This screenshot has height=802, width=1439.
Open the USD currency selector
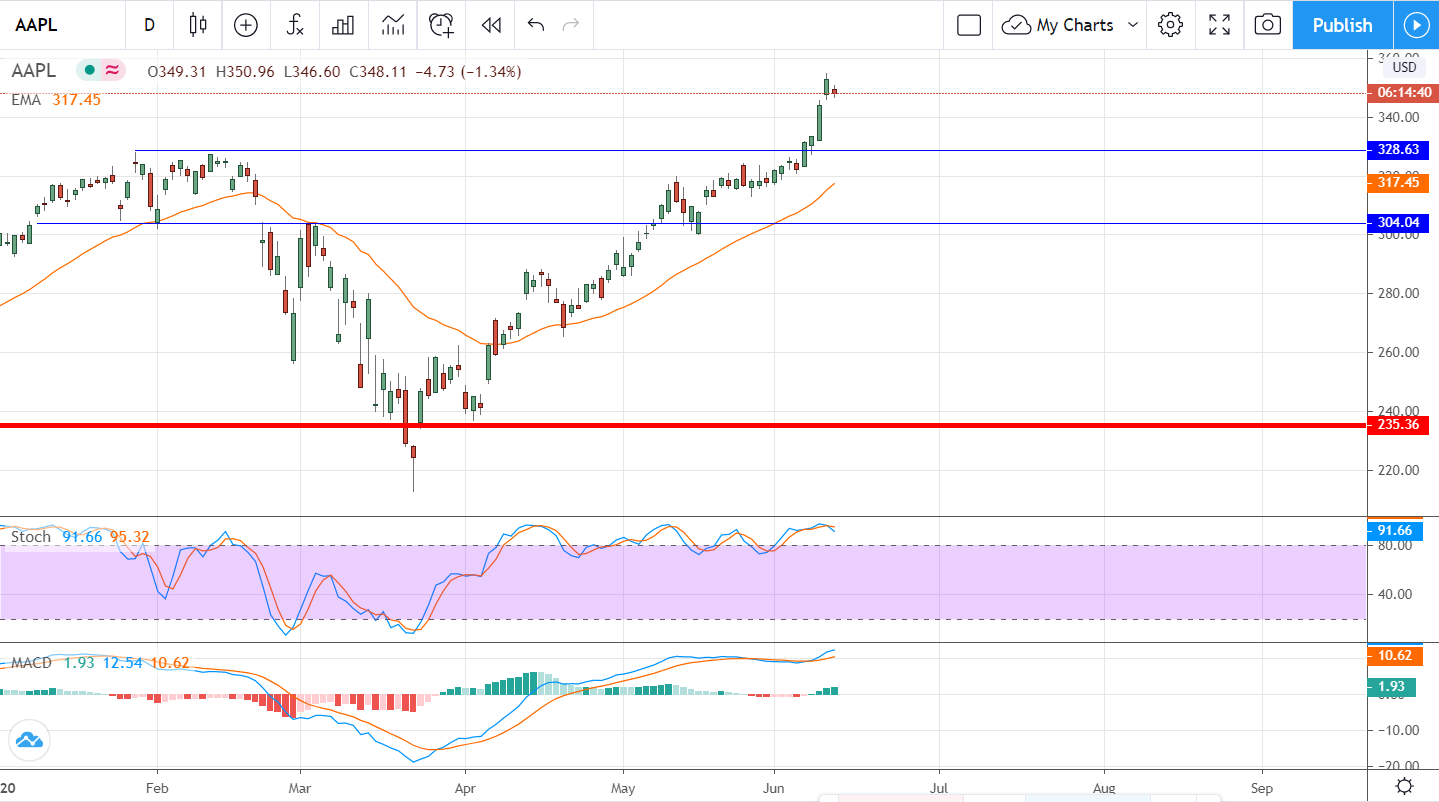tap(1404, 67)
